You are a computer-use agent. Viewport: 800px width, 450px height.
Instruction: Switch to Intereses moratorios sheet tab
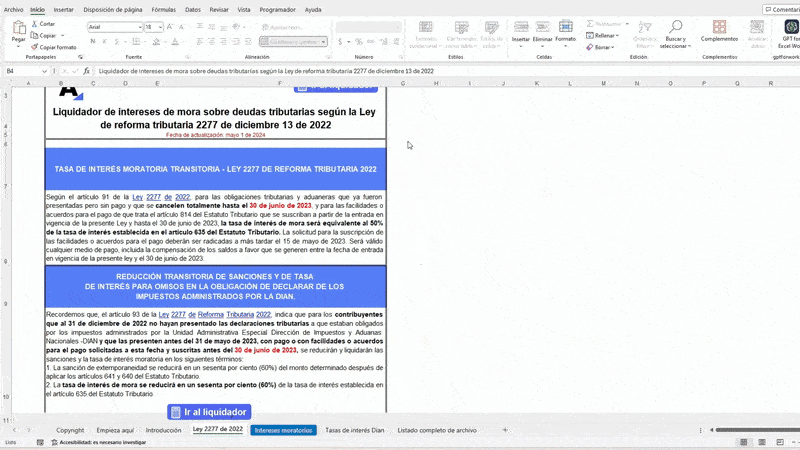click(283, 430)
